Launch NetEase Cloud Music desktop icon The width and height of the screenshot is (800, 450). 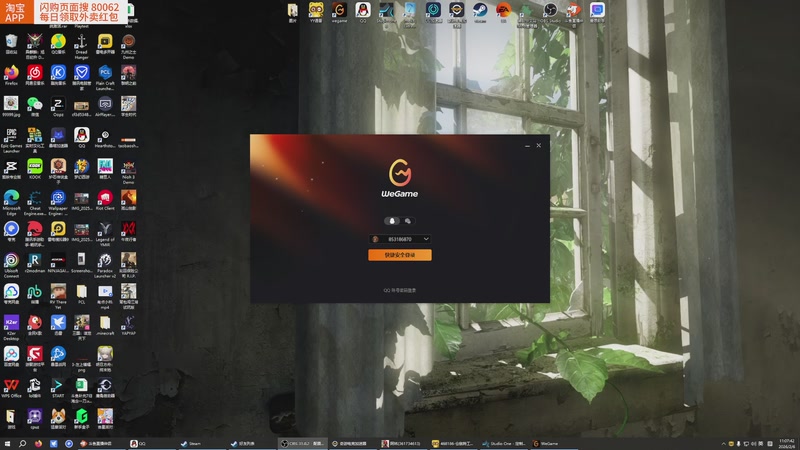[35, 75]
